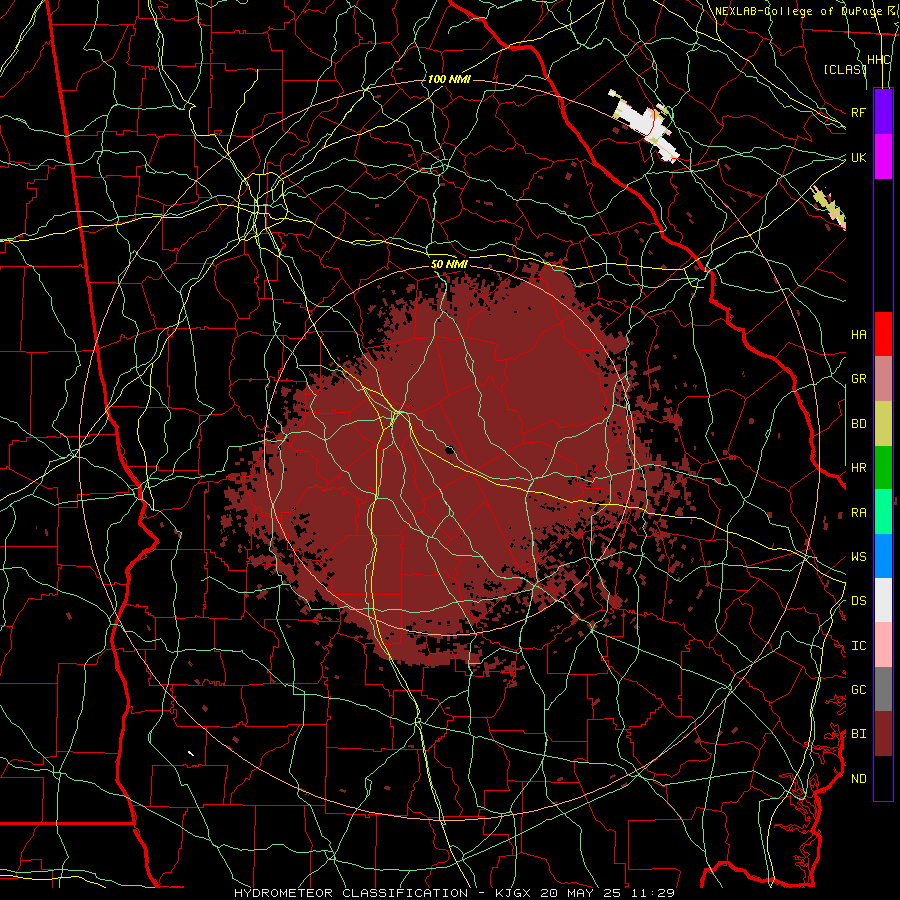Click the GR legend label
Viewport: 900px width, 900px height.
(x=858, y=379)
